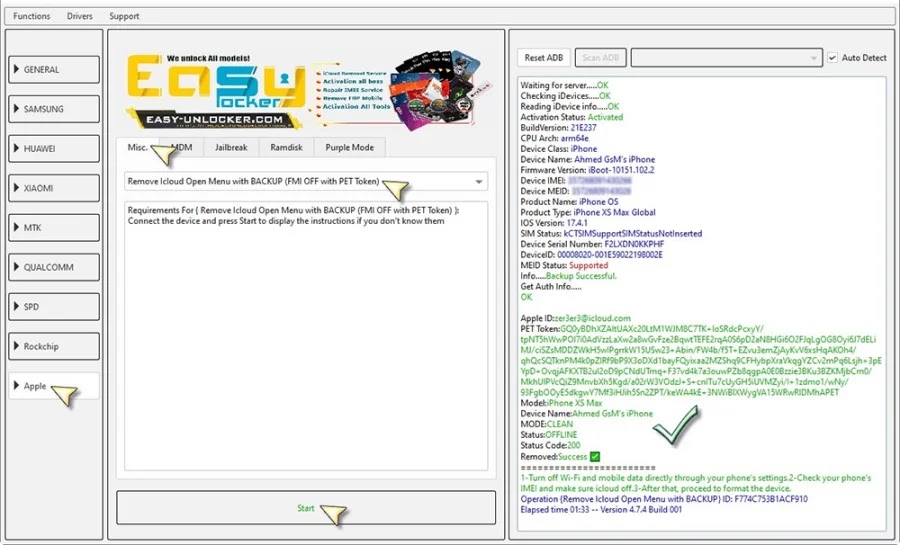Switch to the MDM tab
Image resolution: width=900 pixels, height=545 pixels.
tap(182, 147)
